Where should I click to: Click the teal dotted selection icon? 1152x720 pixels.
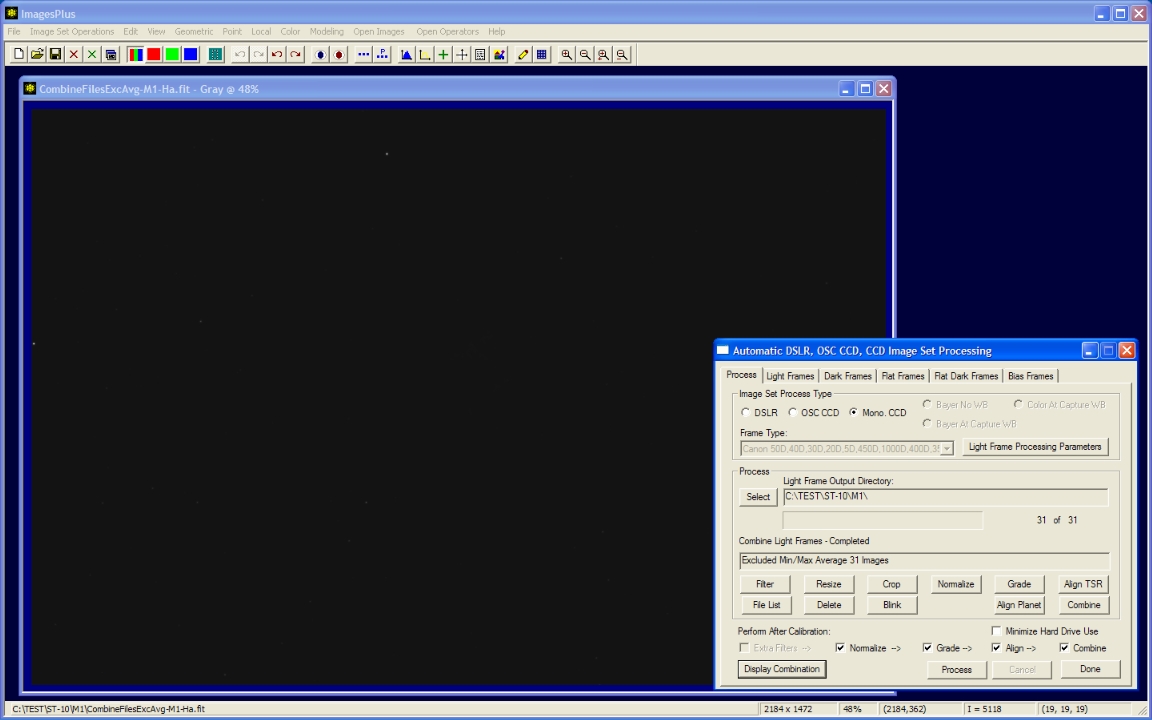coord(215,54)
